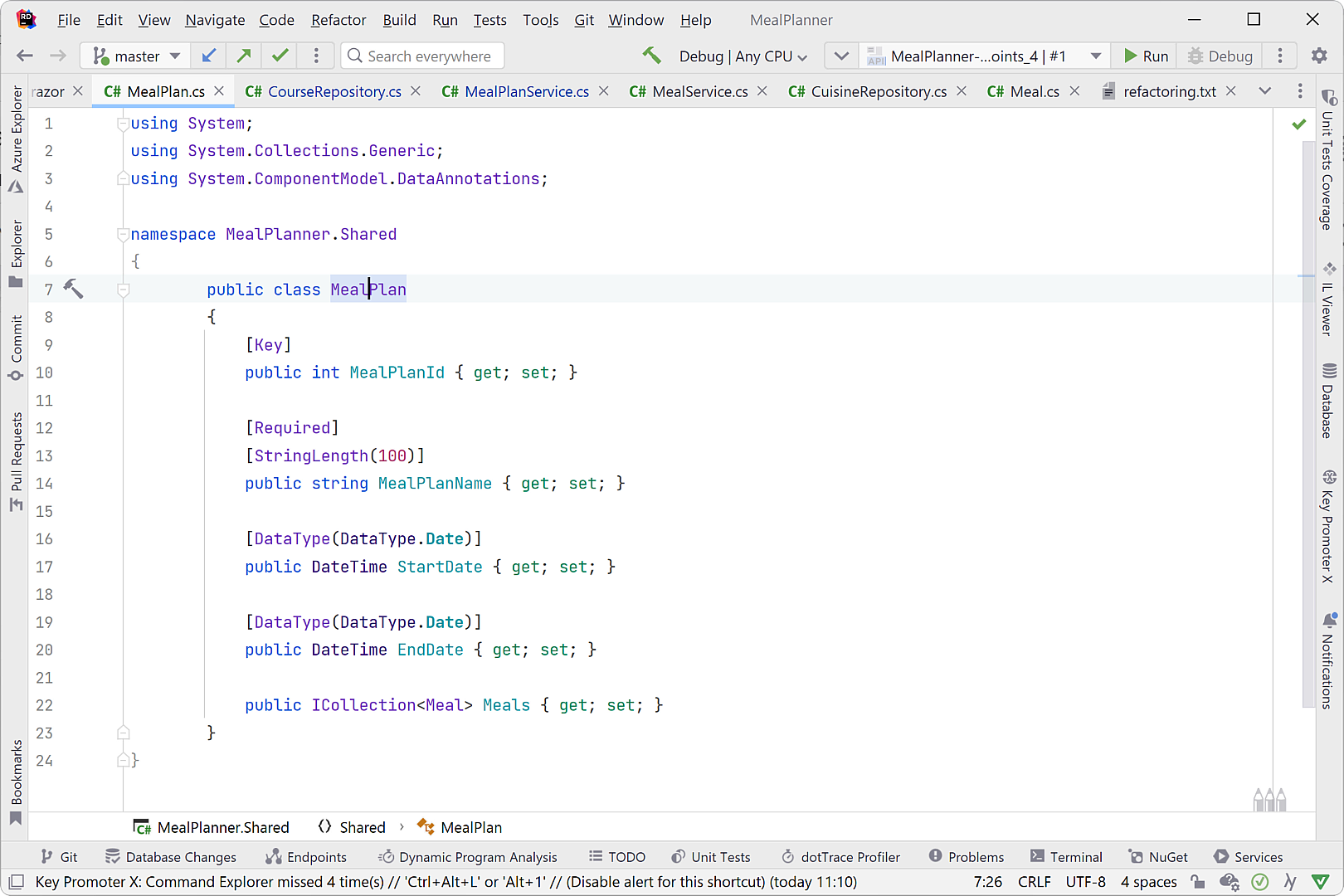The image size is (1344, 896).
Task: Open Notifications panel
Action: coord(1328,660)
